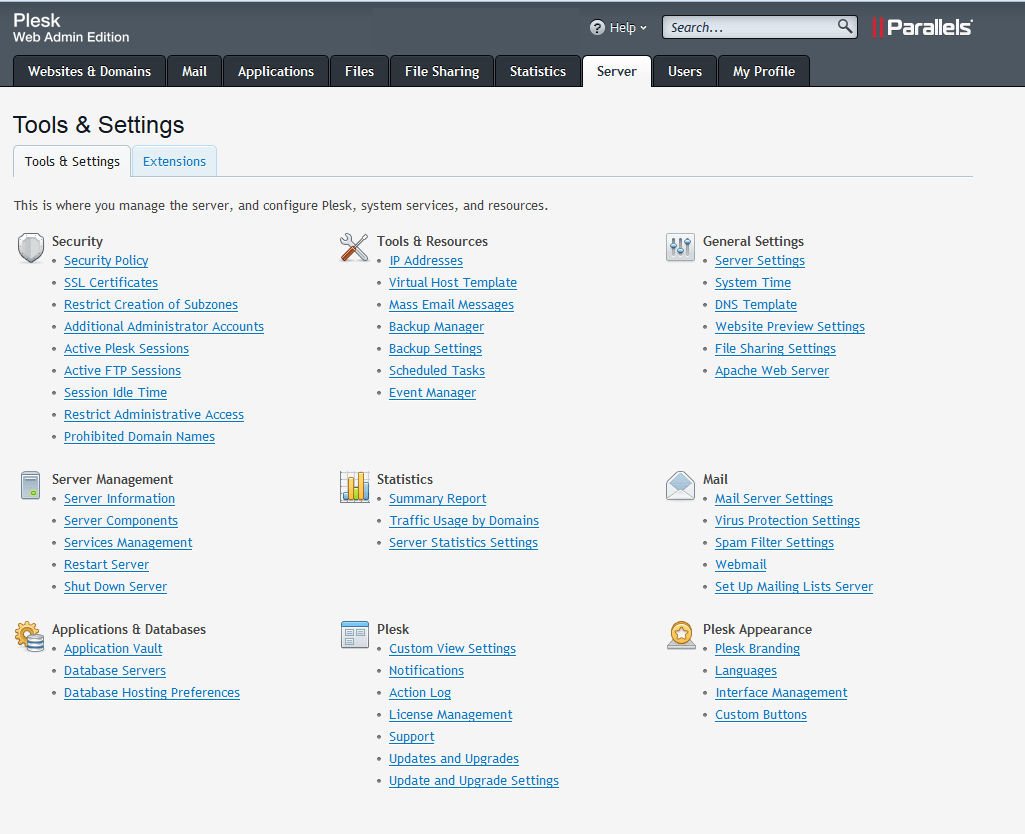Open Backup Manager
Screen dimensions: 1025x834
click(437, 326)
